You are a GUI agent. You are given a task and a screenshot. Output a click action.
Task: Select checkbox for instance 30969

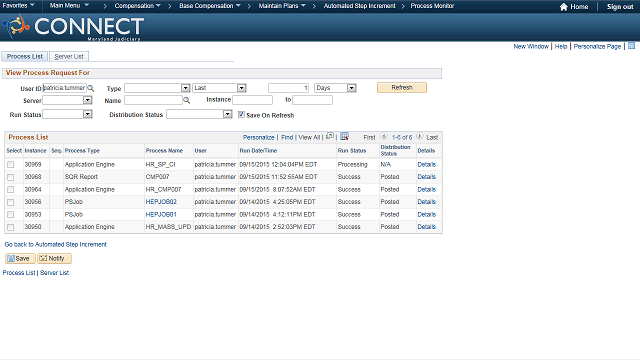coord(11,164)
